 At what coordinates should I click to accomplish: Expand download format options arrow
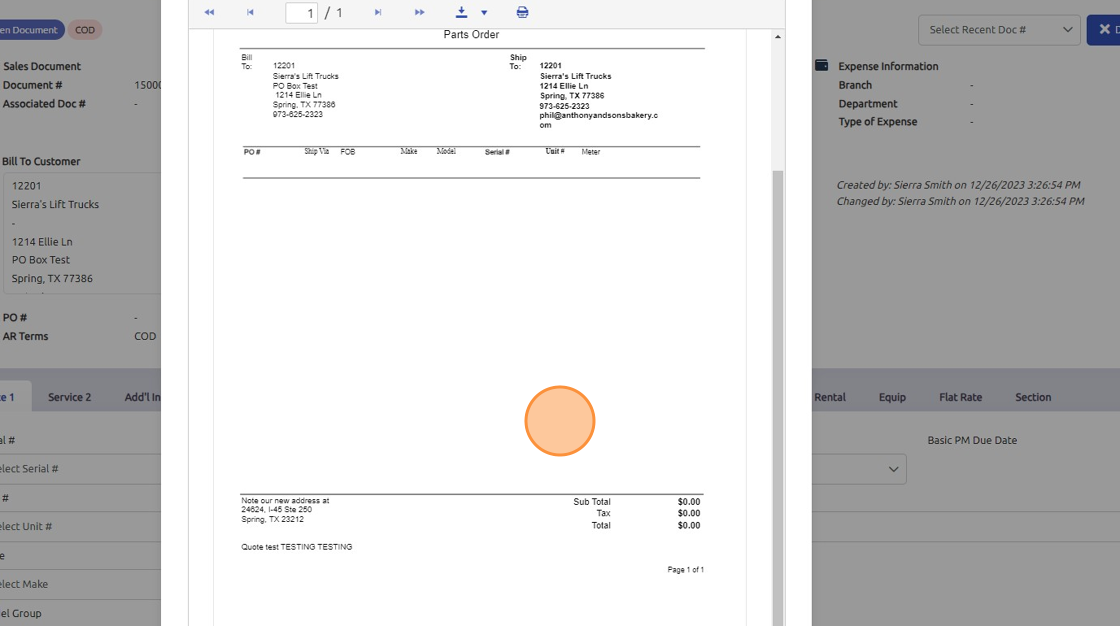[x=484, y=13]
